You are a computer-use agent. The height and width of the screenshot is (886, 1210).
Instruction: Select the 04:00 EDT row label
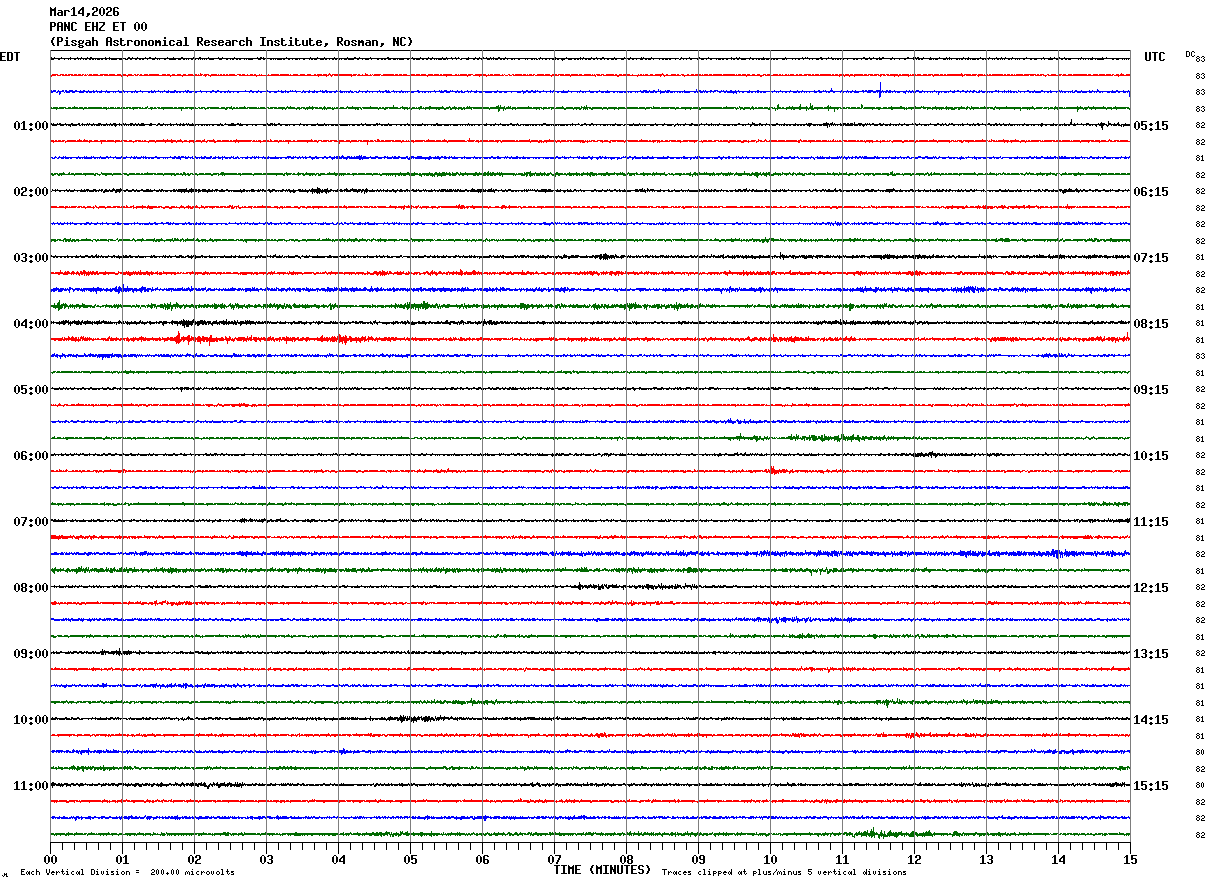(31, 324)
